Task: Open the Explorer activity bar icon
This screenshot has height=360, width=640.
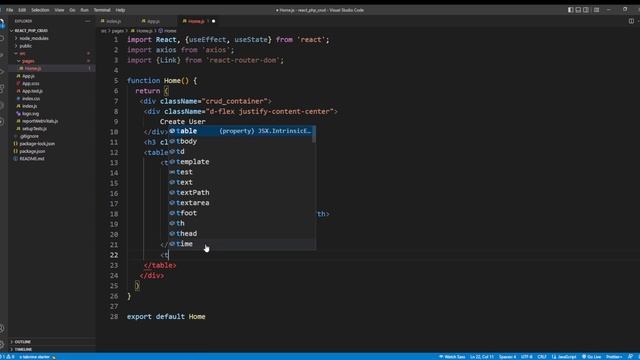Action: click(x=2, y=23)
